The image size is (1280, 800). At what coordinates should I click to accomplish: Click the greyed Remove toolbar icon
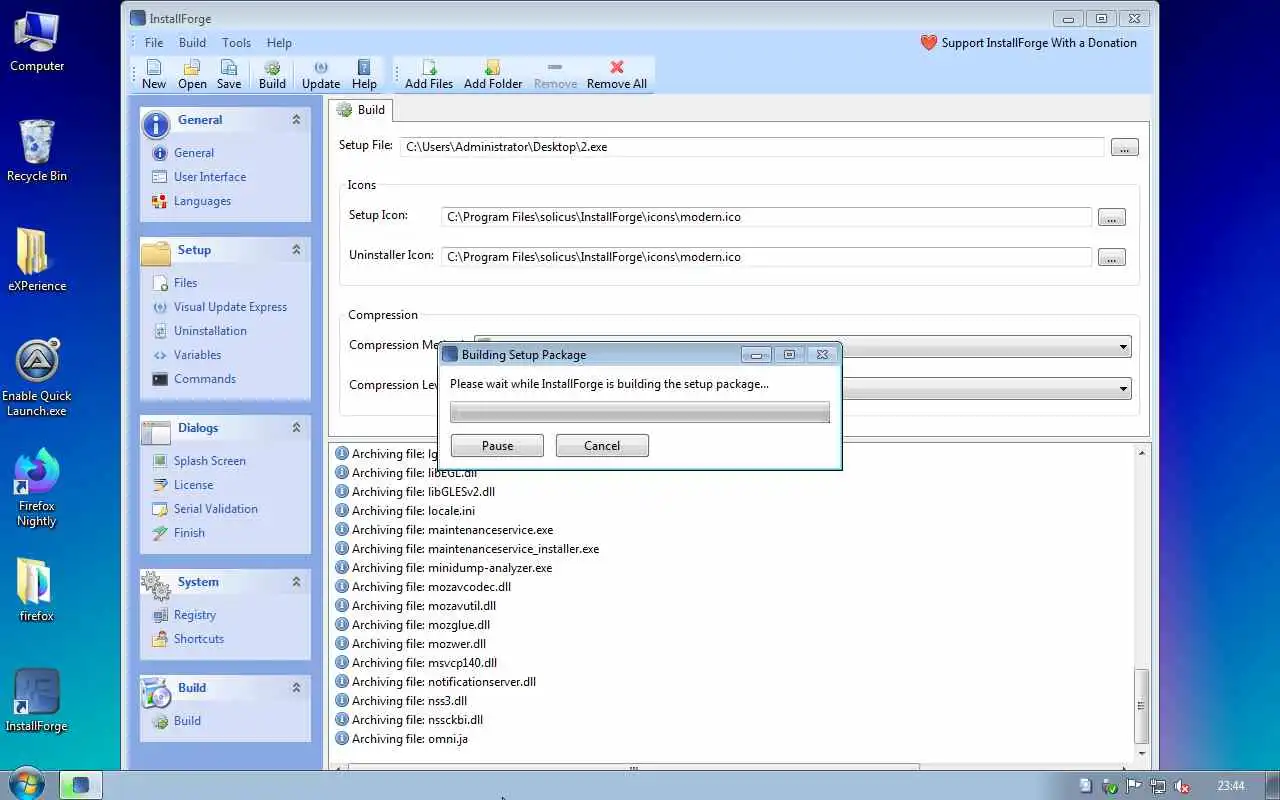[555, 74]
